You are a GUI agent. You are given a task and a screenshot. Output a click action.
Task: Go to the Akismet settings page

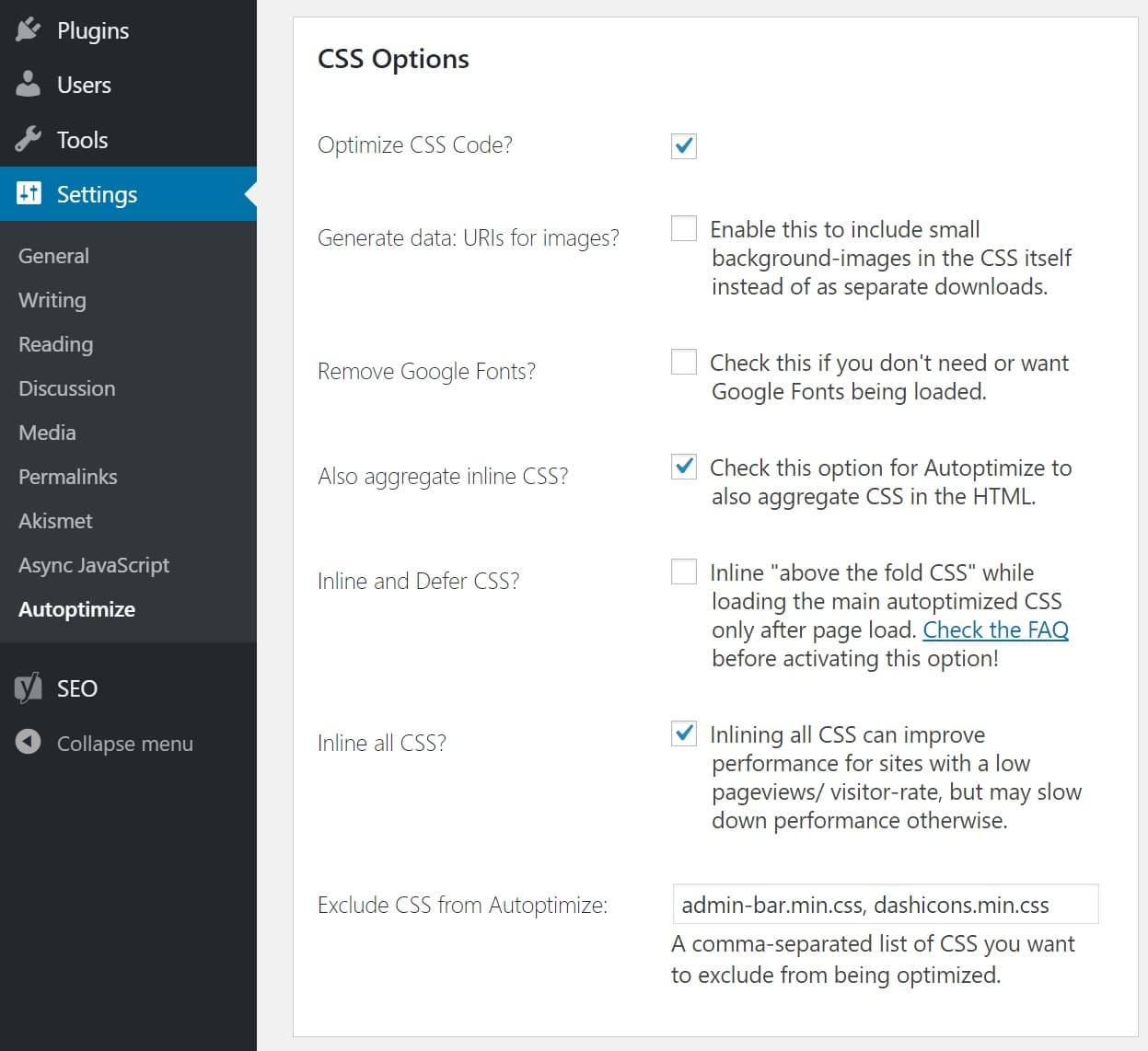coord(54,521)
